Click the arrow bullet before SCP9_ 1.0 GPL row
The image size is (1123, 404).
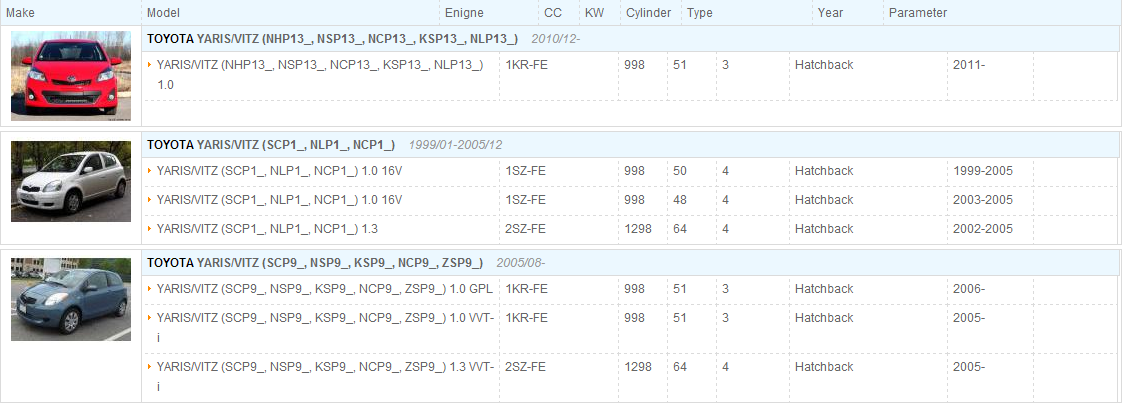coord(150,289)
